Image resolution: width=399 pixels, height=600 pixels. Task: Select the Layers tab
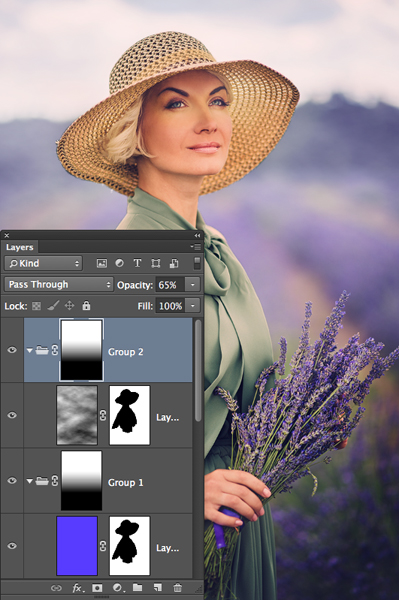pos(20,247)
